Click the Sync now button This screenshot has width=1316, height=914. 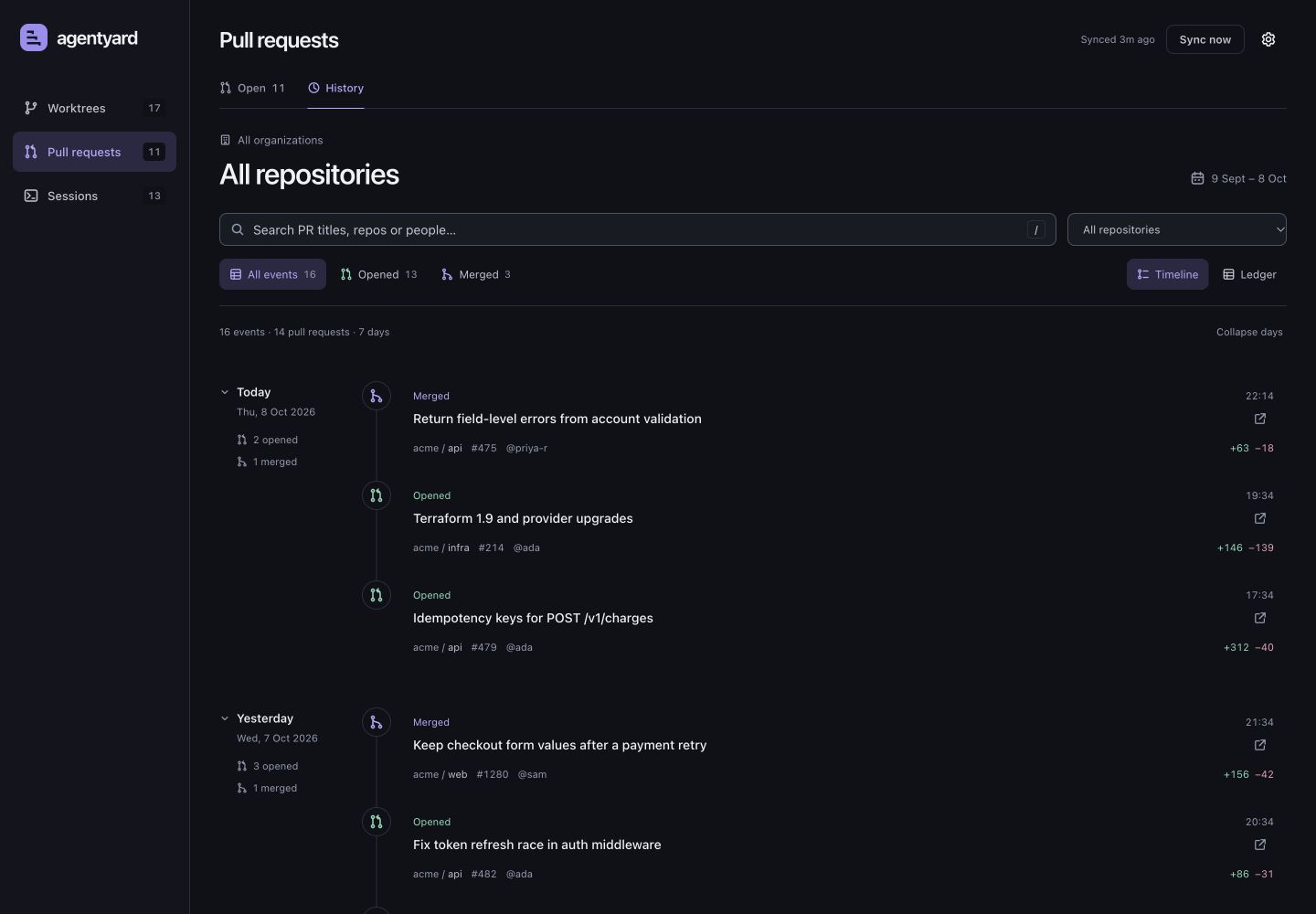[x=1205, y=39]
